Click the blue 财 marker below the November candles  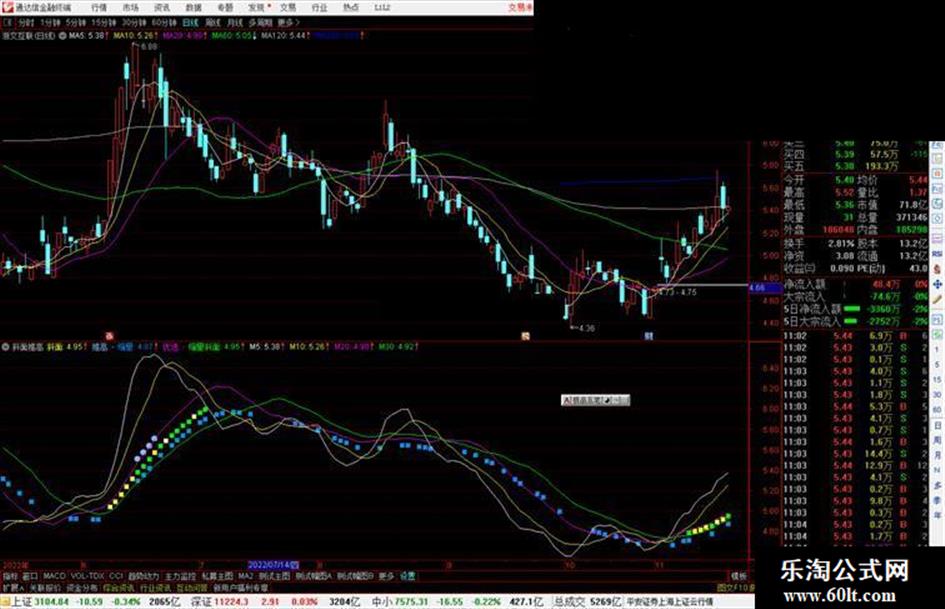point(649,336)
